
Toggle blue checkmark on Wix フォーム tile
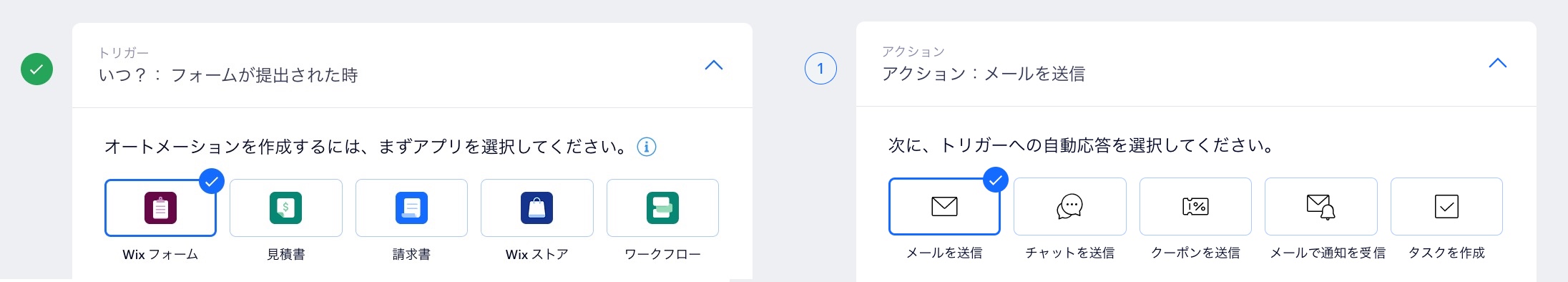[212, 181]
